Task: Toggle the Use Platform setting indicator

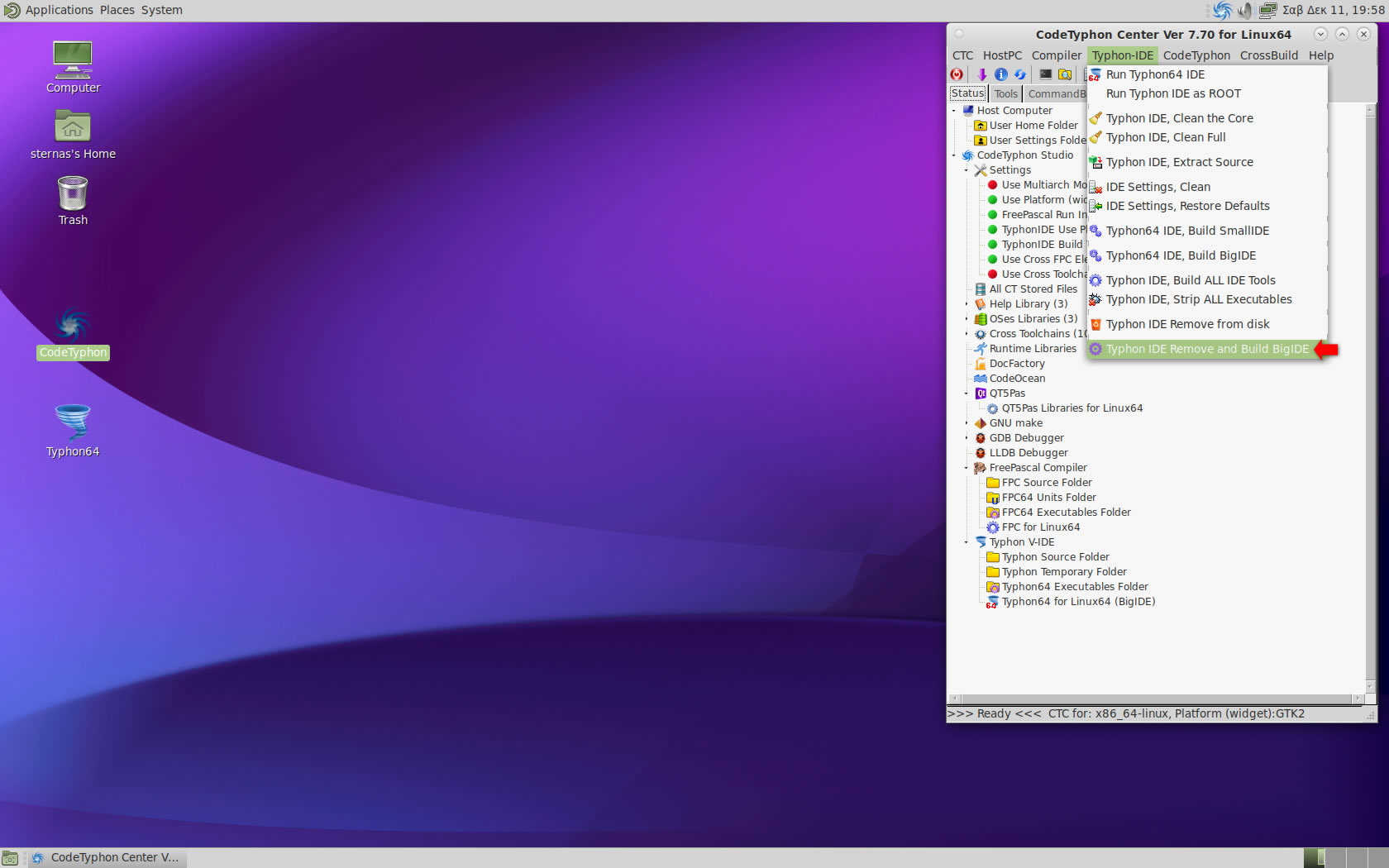Action: point(993,200)
